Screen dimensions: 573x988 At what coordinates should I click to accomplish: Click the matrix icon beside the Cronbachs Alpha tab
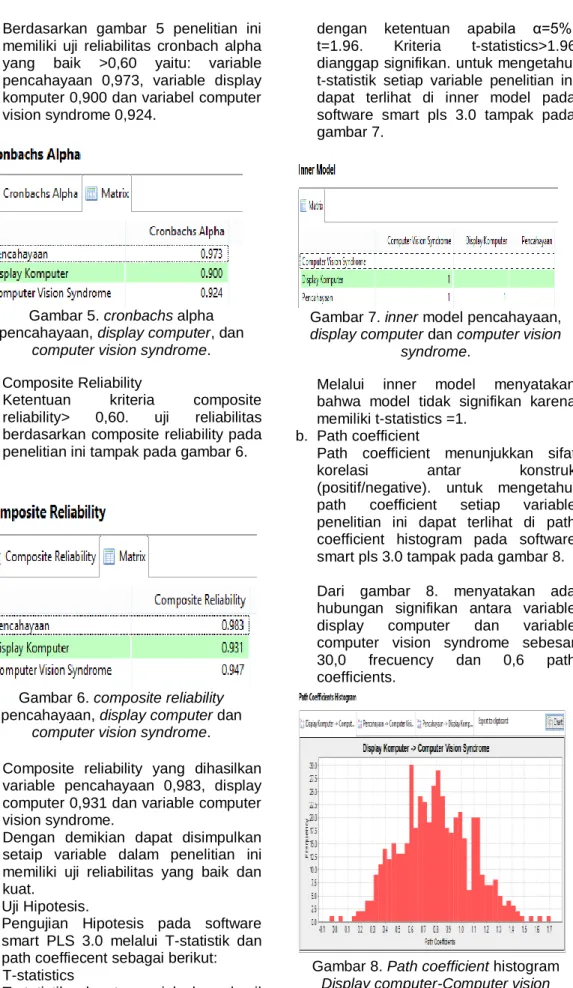click(91, 194)
